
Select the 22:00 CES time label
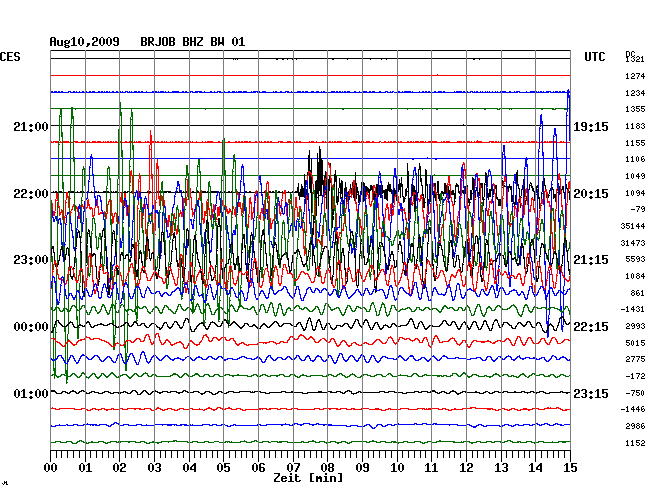pyautogui.click(x=31, y=194)
